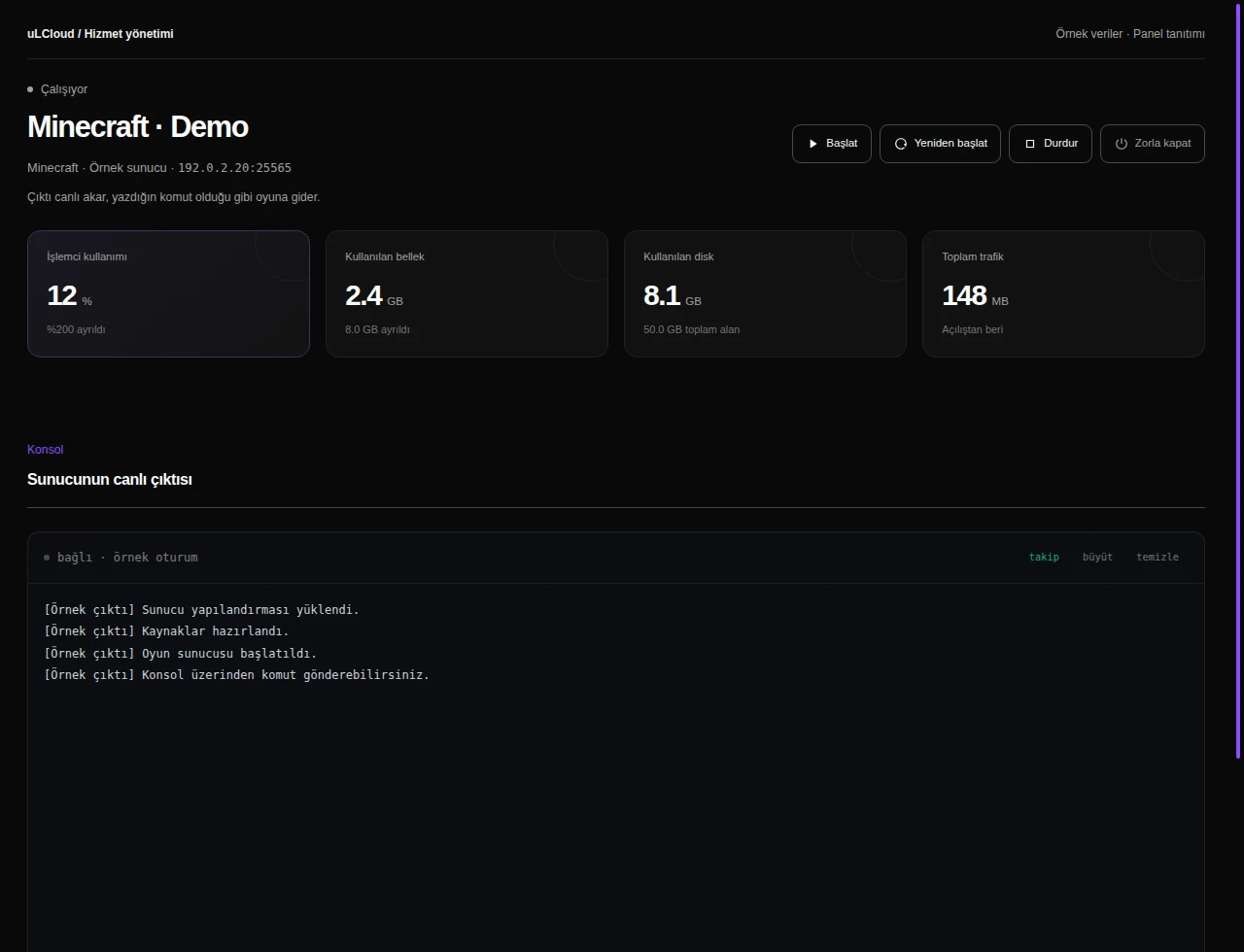Click the 8.1 GB disk value
1244x952 pixels.
tap(673, 295)
